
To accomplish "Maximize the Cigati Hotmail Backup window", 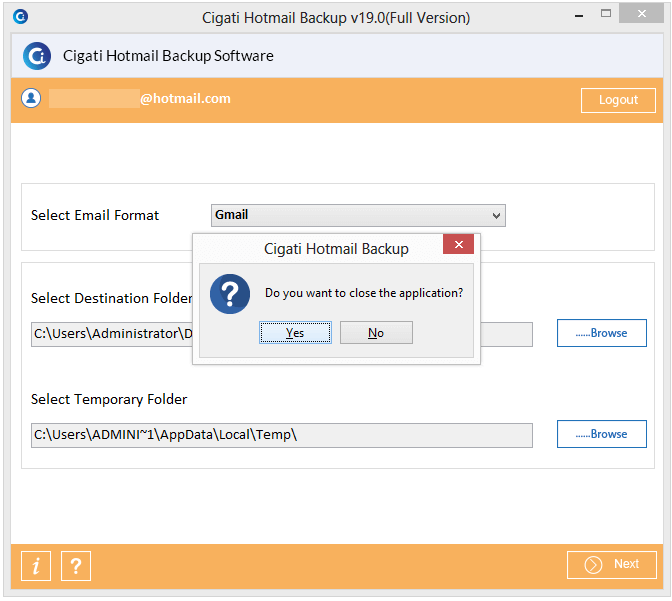I will 606,14.
